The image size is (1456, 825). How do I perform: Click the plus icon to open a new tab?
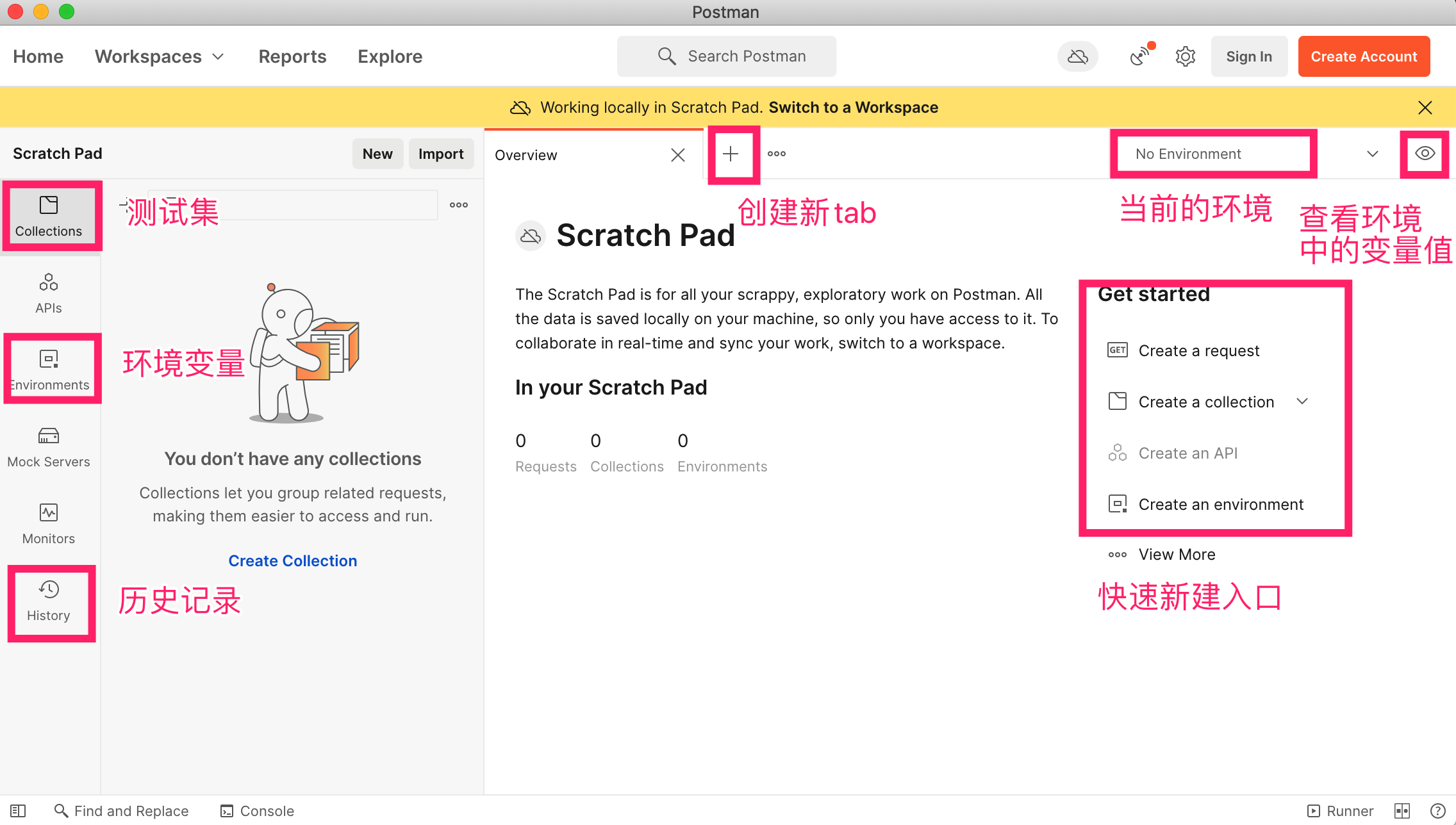tap(731, 154)
